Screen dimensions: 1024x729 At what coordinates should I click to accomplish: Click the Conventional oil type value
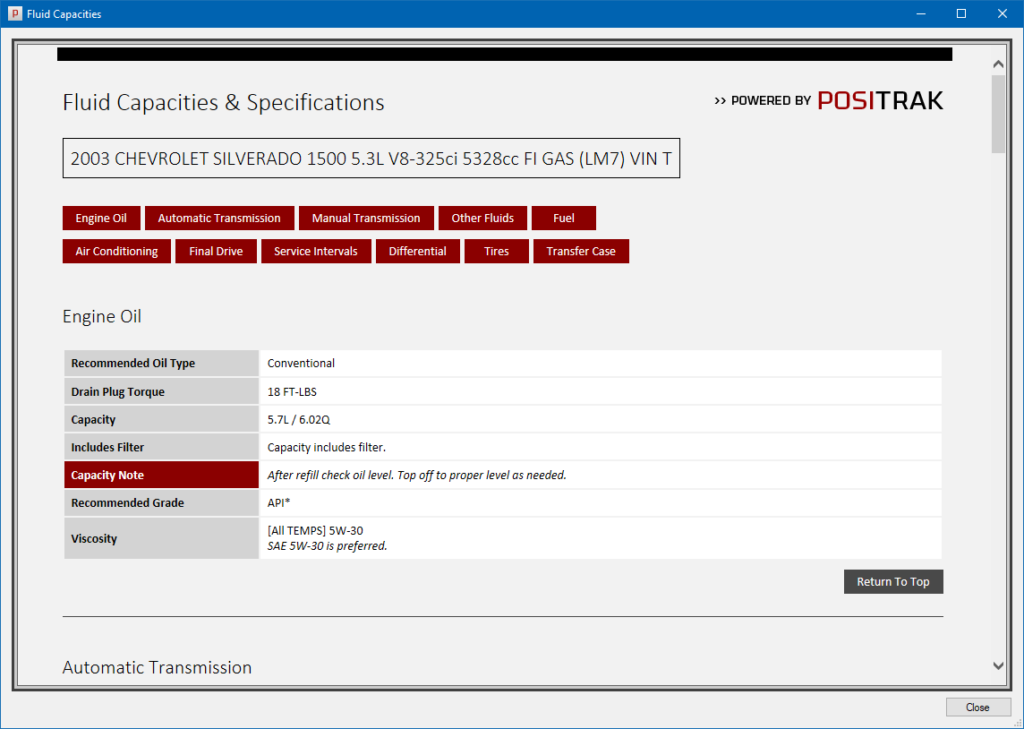tap(301, 363)
